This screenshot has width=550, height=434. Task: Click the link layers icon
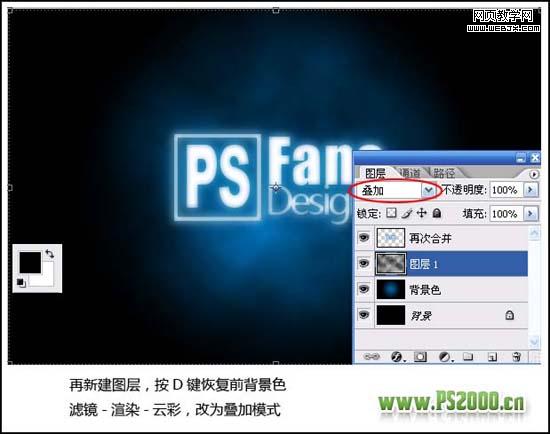371,357
